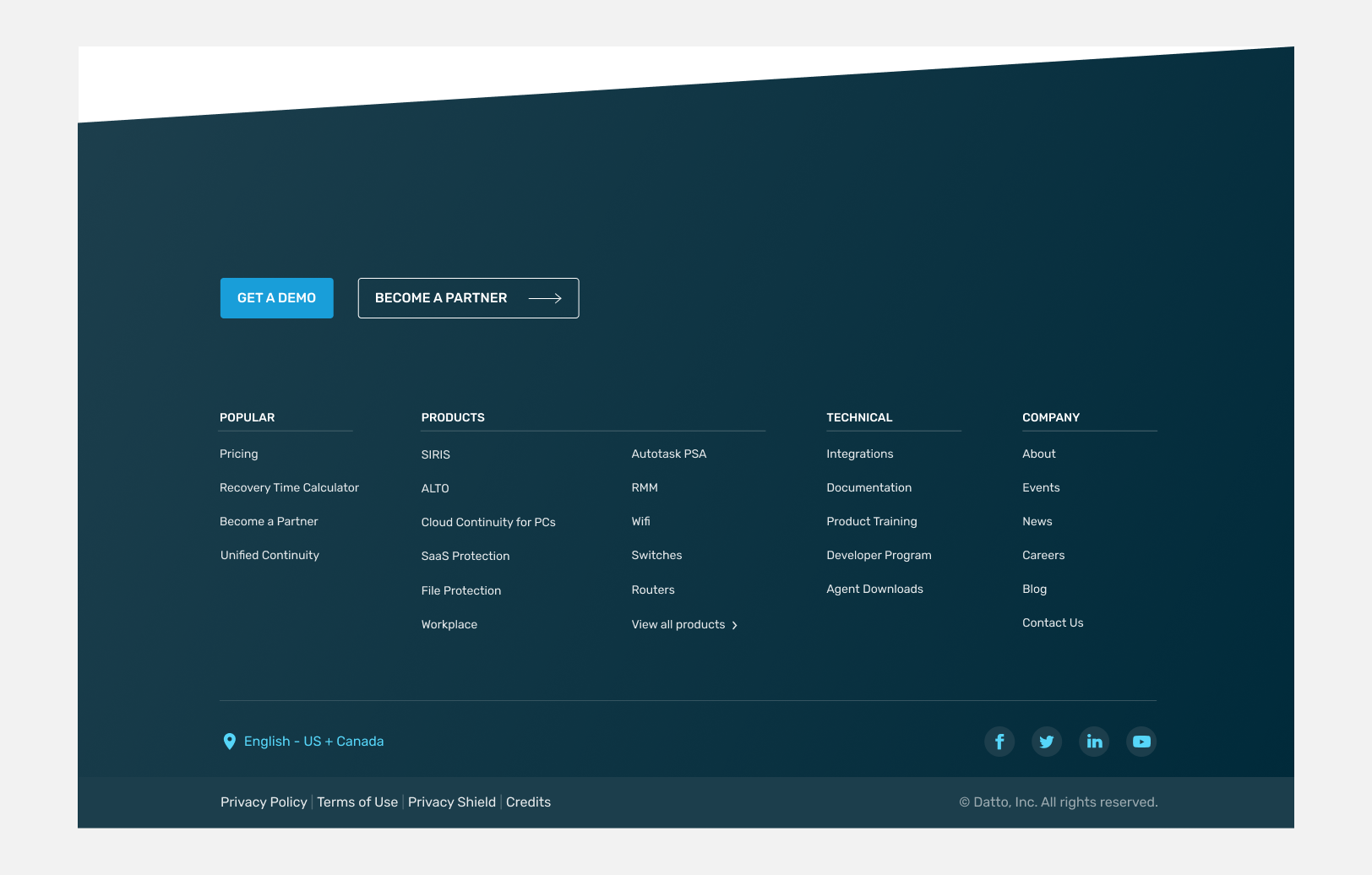Open Become a Partner footer link

pos(269,521)
